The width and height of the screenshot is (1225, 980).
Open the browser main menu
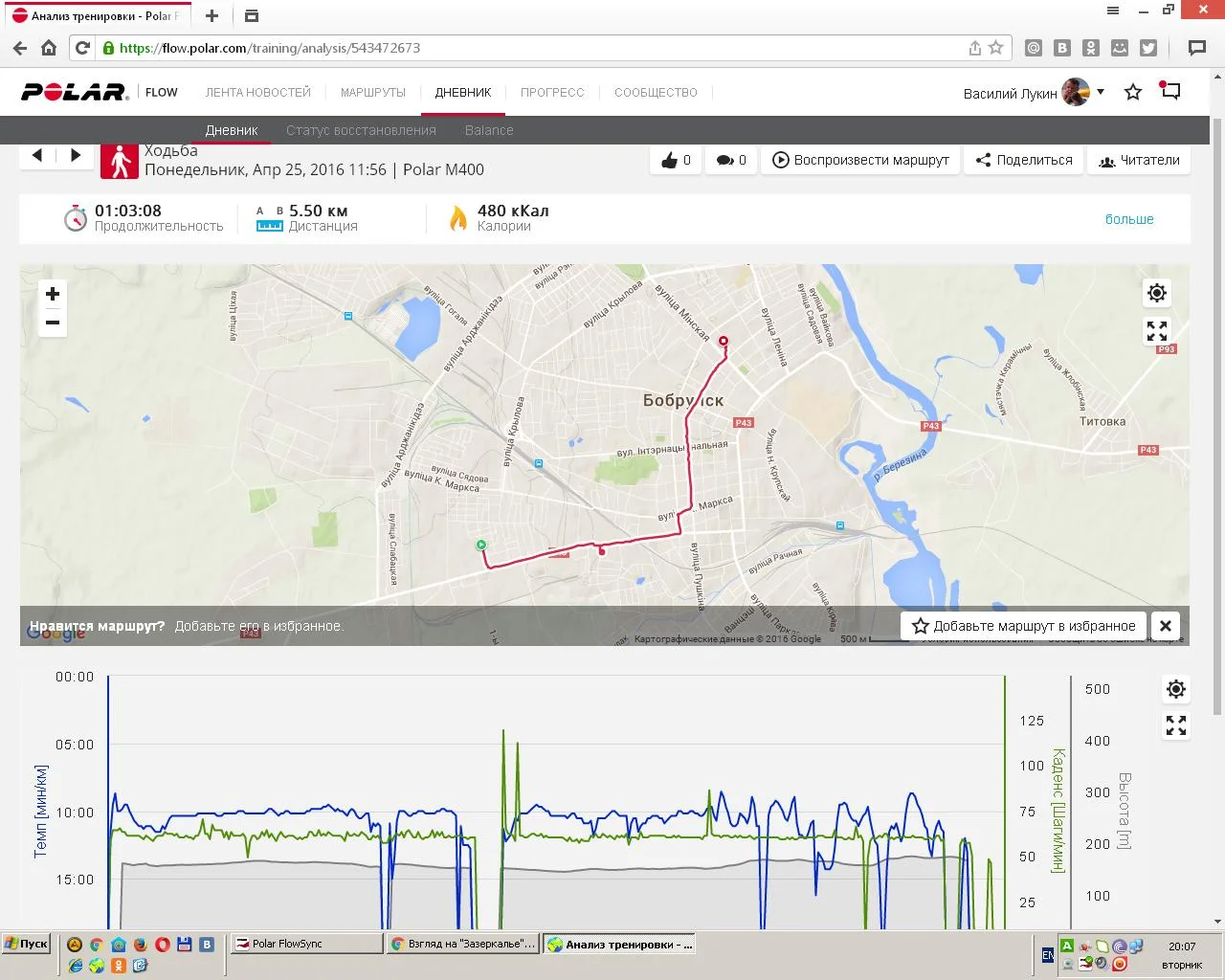coord(1113,11)
